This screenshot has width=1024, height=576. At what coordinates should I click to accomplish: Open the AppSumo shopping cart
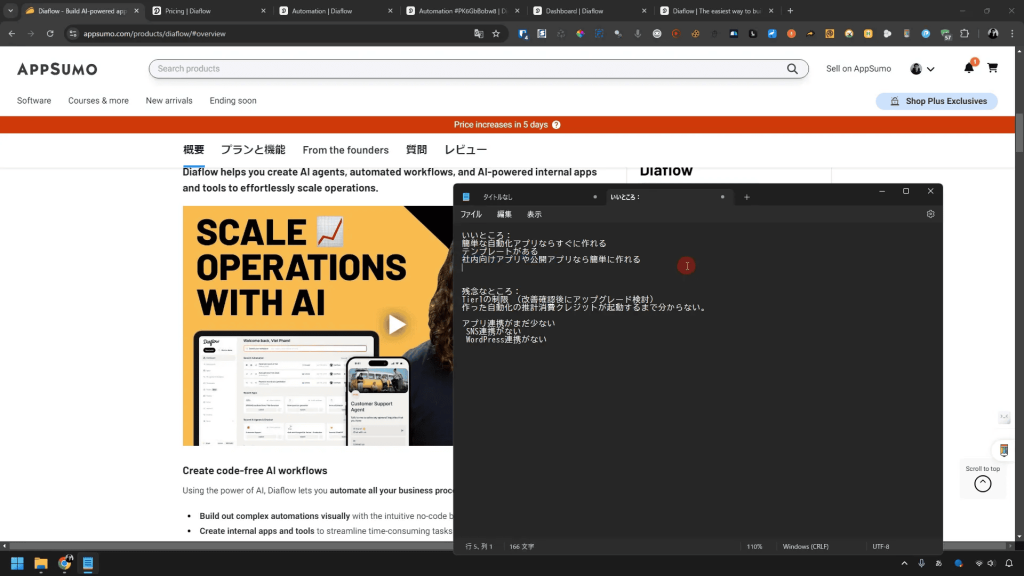tap(993, 68)
